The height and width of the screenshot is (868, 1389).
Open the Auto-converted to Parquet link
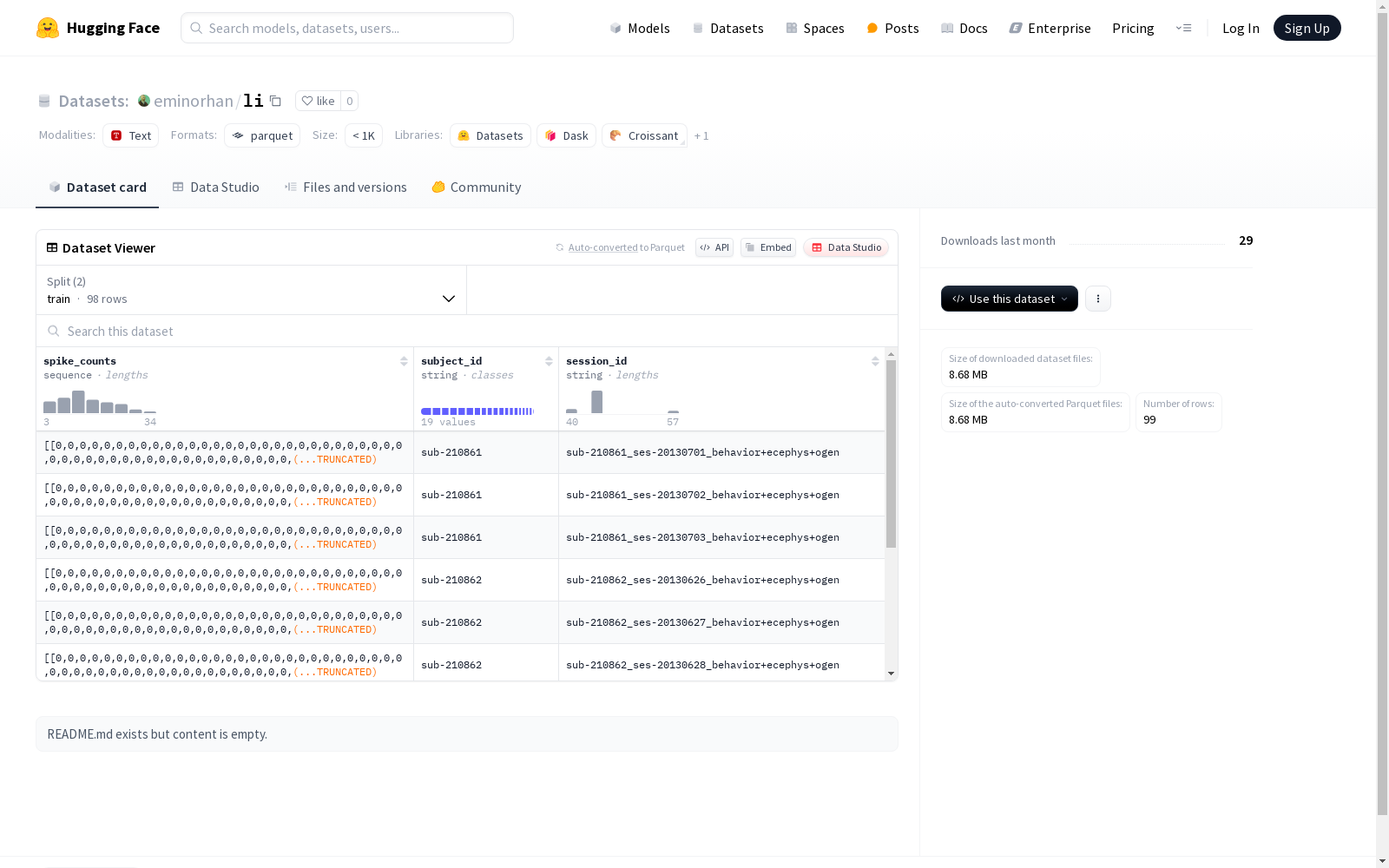621,247
